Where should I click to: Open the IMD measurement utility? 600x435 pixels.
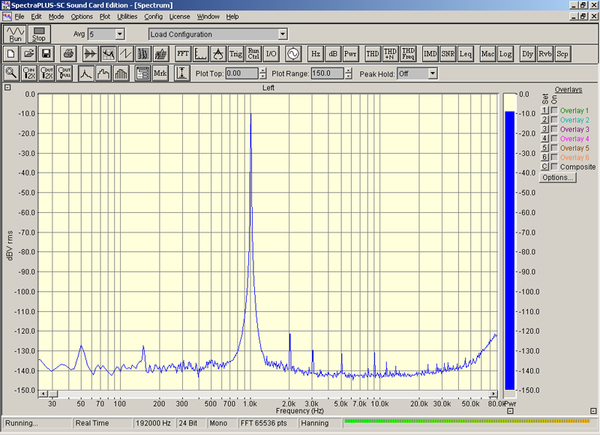(x=430, y=54)
